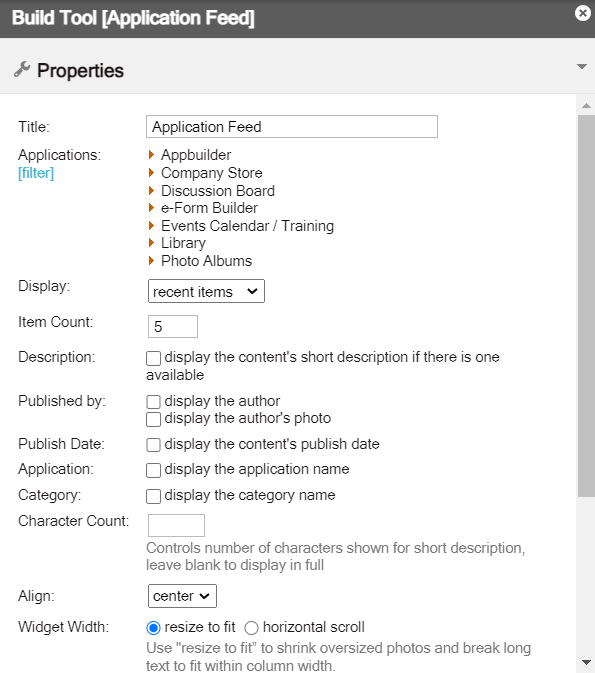Expand the Company Store arrow
This screenshot has height=673, width=595.
(151, 173)
